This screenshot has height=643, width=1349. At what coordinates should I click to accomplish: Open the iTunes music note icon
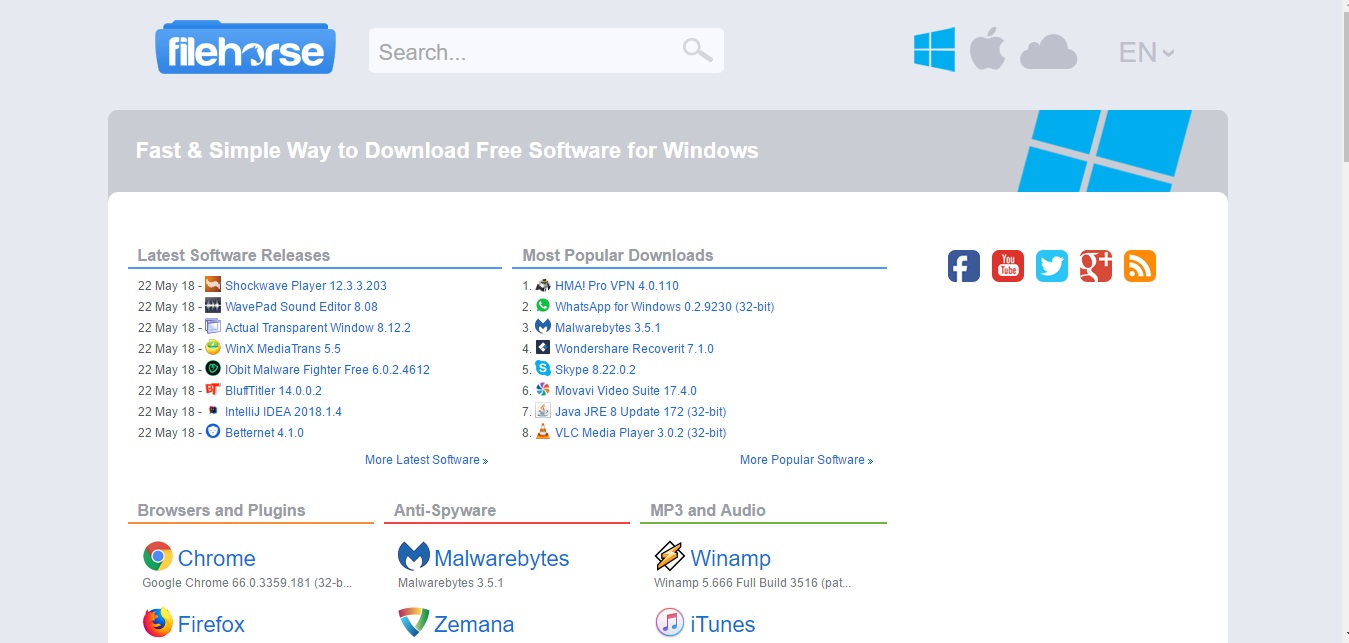point(669,622)
